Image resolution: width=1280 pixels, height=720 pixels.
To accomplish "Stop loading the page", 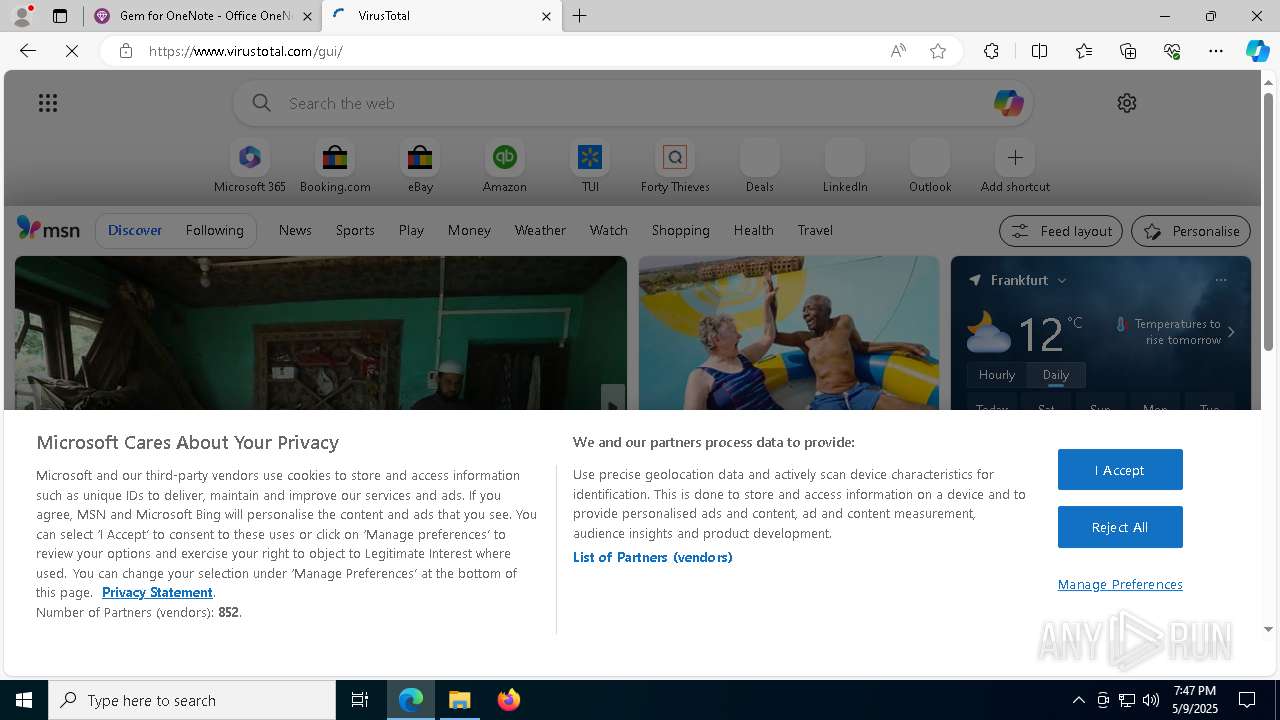I will [x=72, y=51].
